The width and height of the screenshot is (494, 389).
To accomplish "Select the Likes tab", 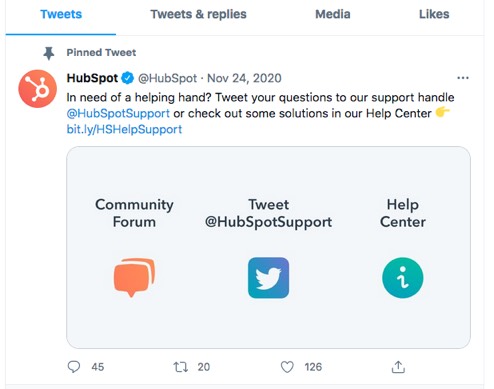I will [x=434, y=14].
